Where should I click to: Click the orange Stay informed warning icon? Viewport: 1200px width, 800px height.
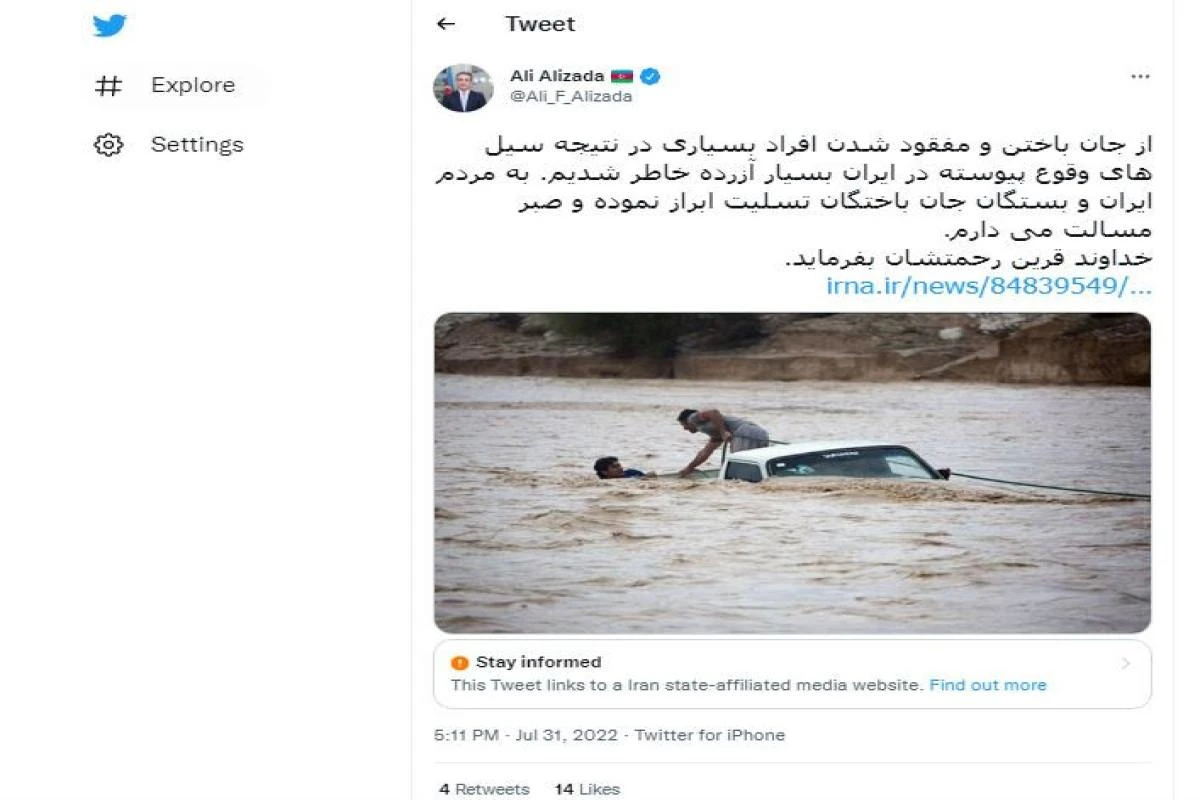(459, 662)
